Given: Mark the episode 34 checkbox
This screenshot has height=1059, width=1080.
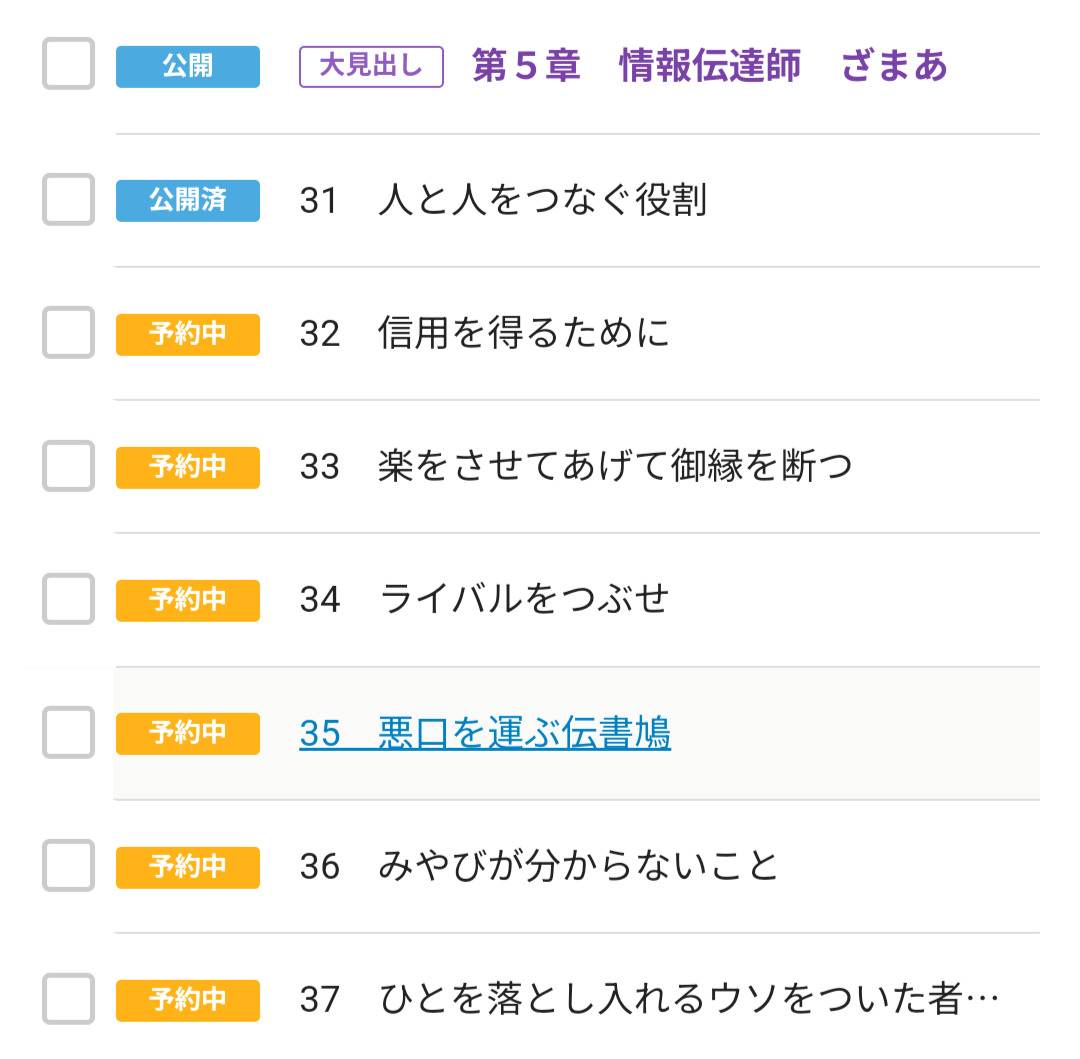Looking at the screenshot, I should pyautogui.click(x=68, y=599).
